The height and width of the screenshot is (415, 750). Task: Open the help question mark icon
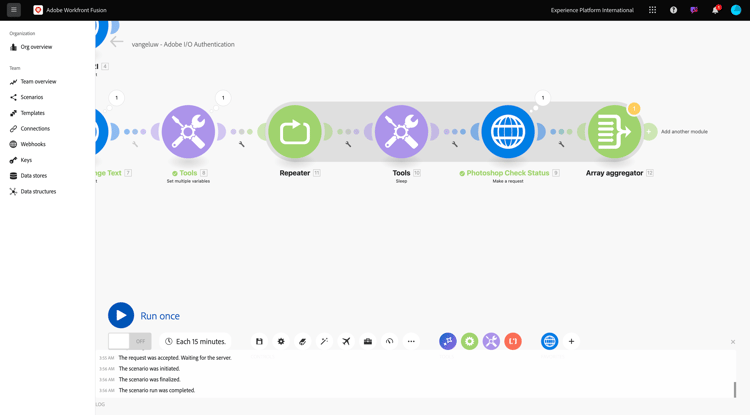point(673,10)
